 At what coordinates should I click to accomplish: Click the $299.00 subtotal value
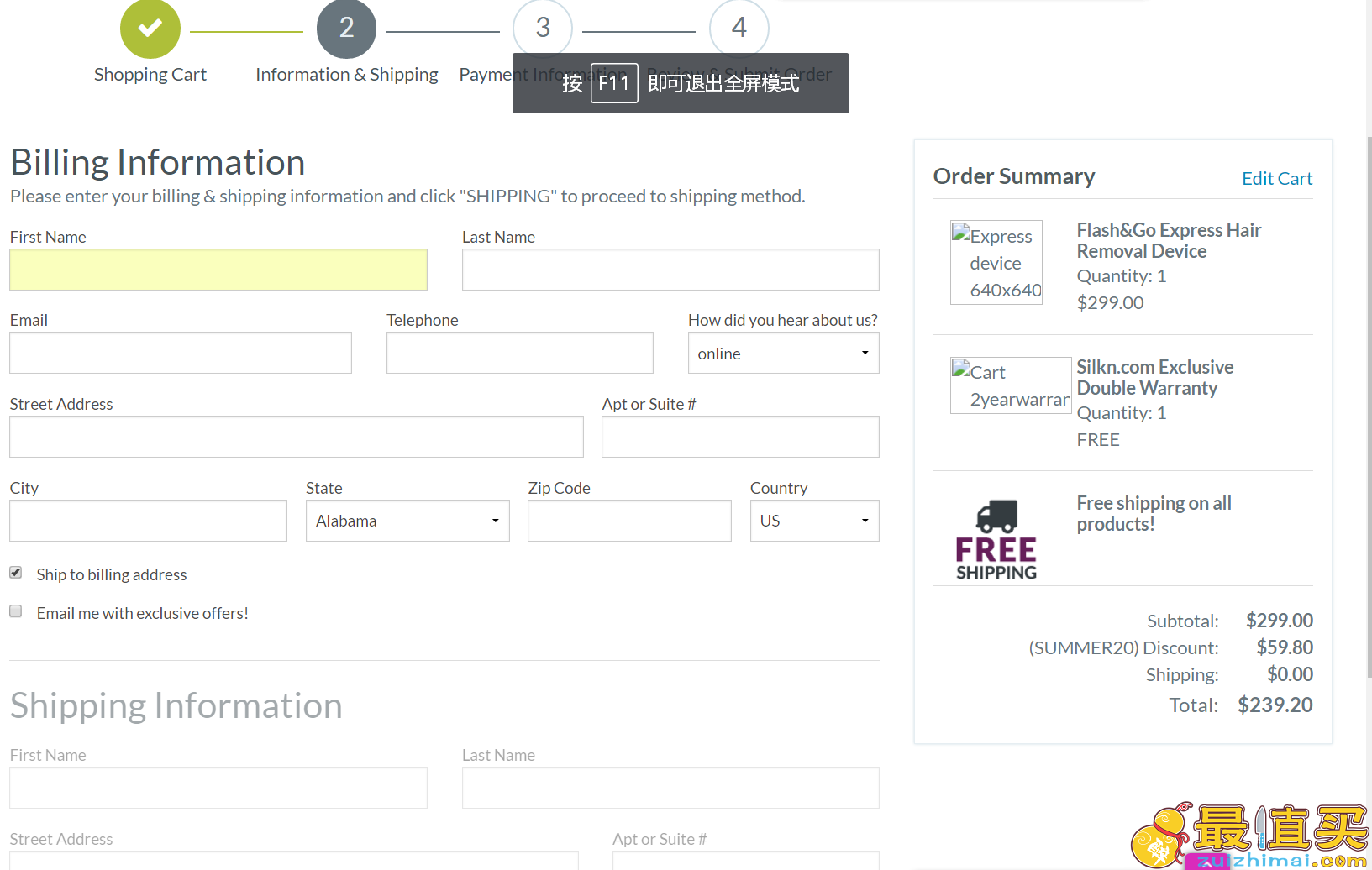point(1279,621)
